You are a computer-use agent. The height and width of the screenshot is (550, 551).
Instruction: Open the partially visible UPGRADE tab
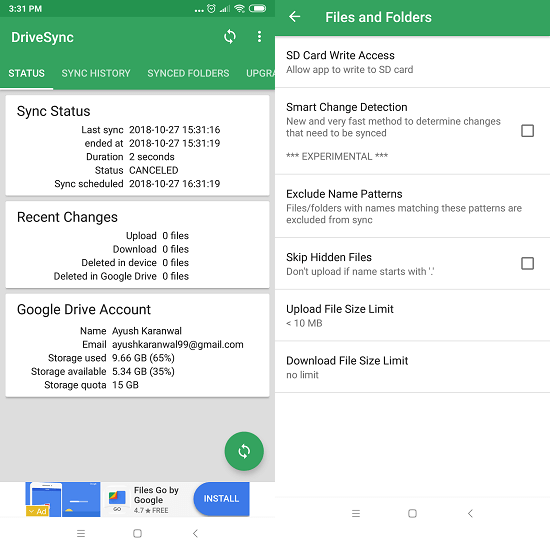[260, 73]
